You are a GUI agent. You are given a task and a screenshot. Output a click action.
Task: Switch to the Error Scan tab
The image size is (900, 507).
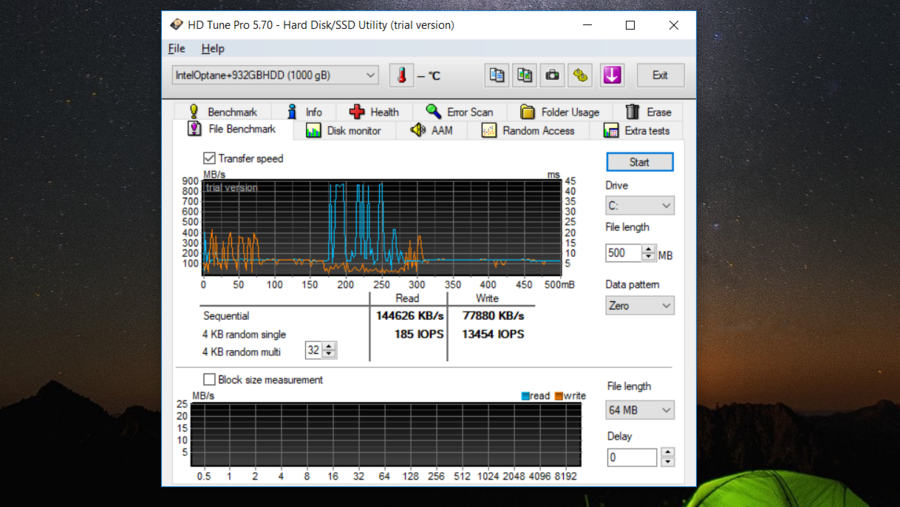[459, 112]
